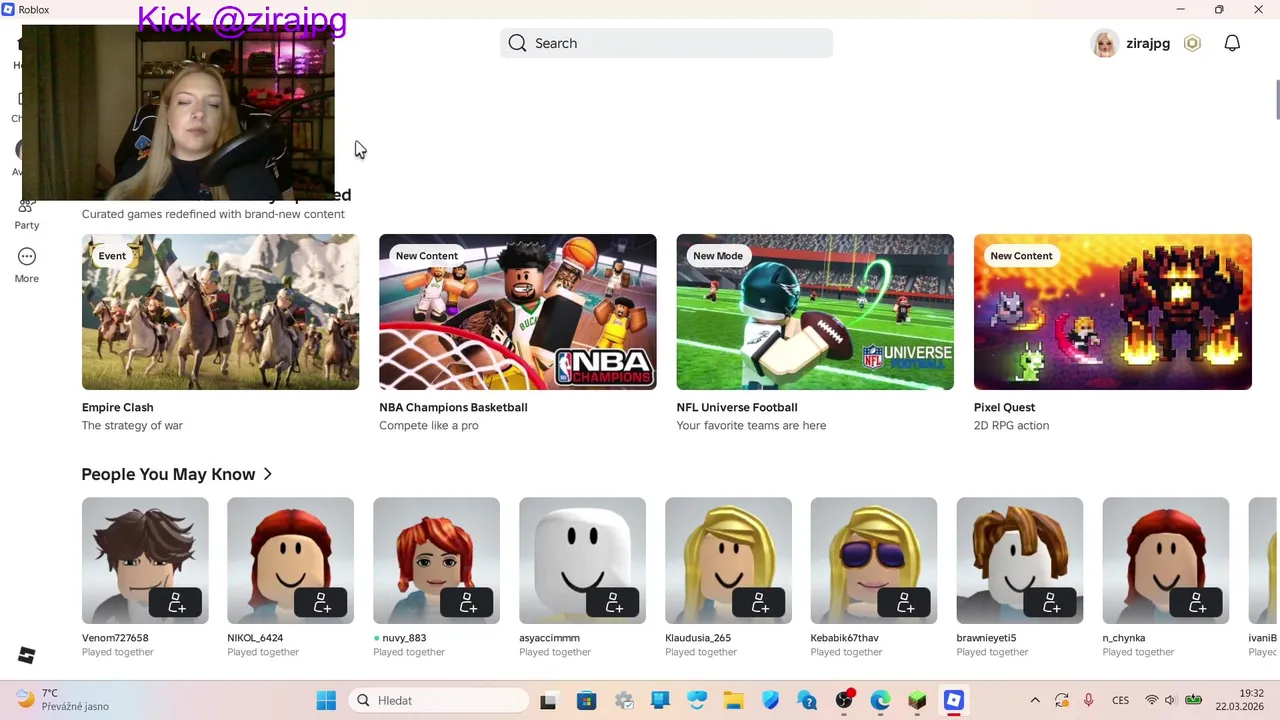Show hidden tray icons chevron
Viewport: 1280px width, 720px height.
pos(1035,700)
